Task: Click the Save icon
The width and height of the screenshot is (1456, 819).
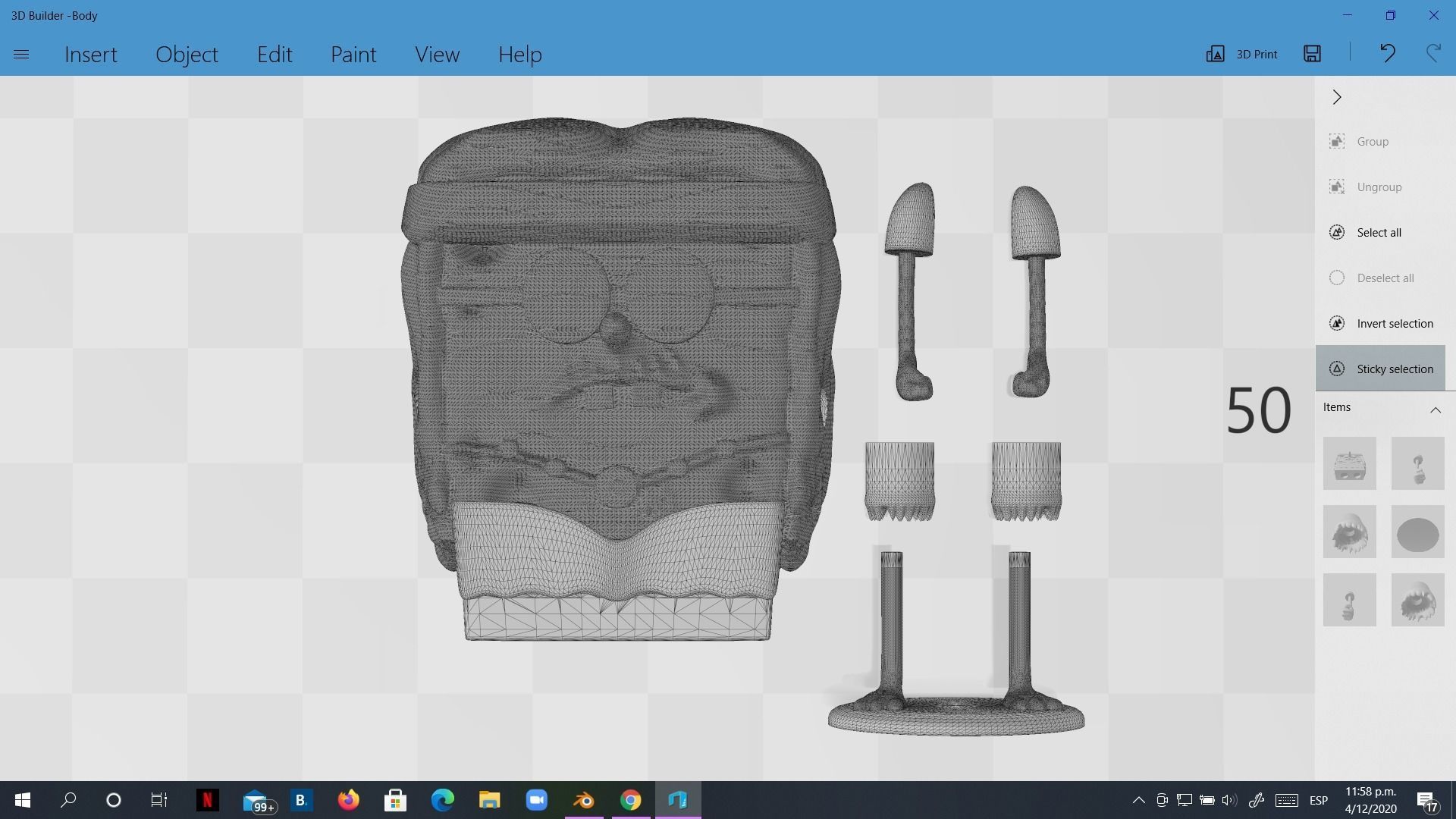Action: pyautogui.click(x=1312, y=54)
